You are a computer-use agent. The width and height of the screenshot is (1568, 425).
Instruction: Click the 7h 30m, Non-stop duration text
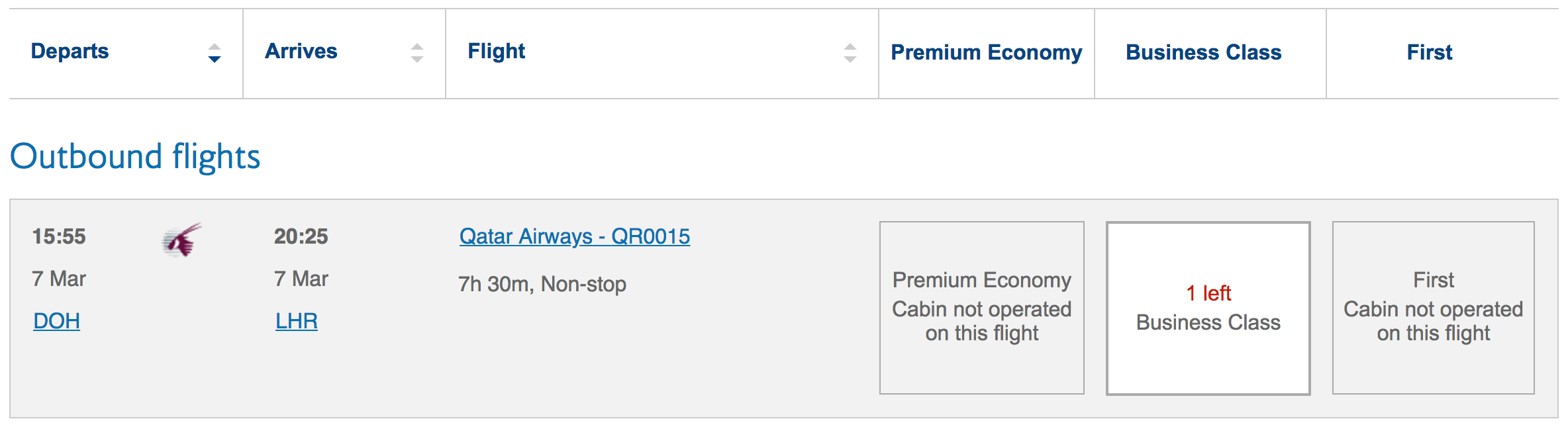point(542,284)
